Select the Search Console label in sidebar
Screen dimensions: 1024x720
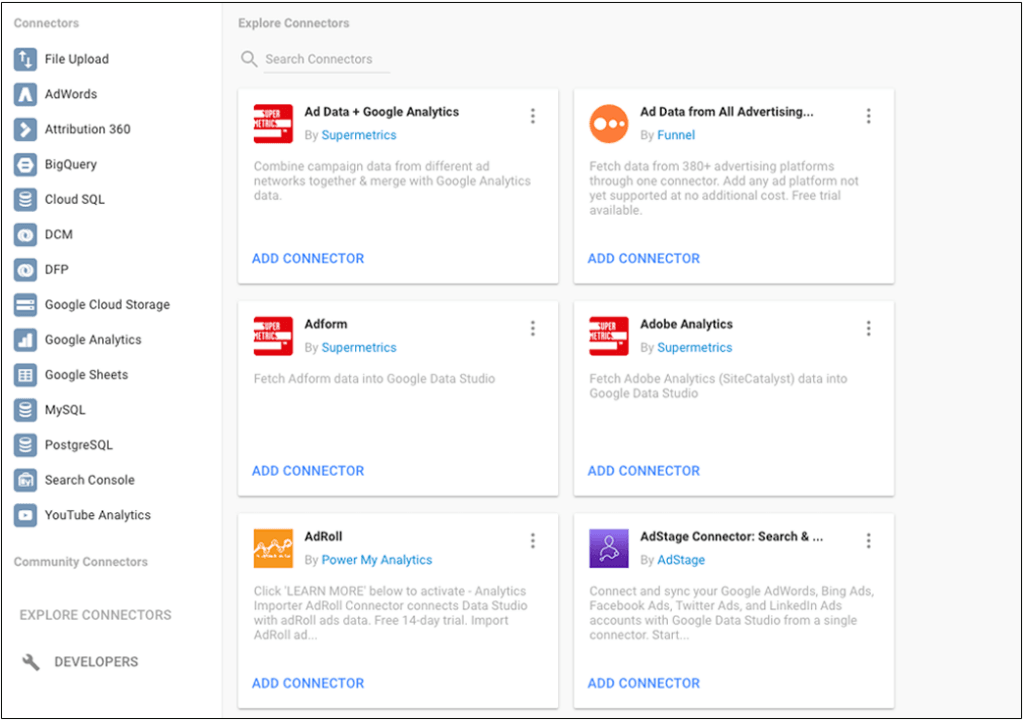click(x=89, y=480)
